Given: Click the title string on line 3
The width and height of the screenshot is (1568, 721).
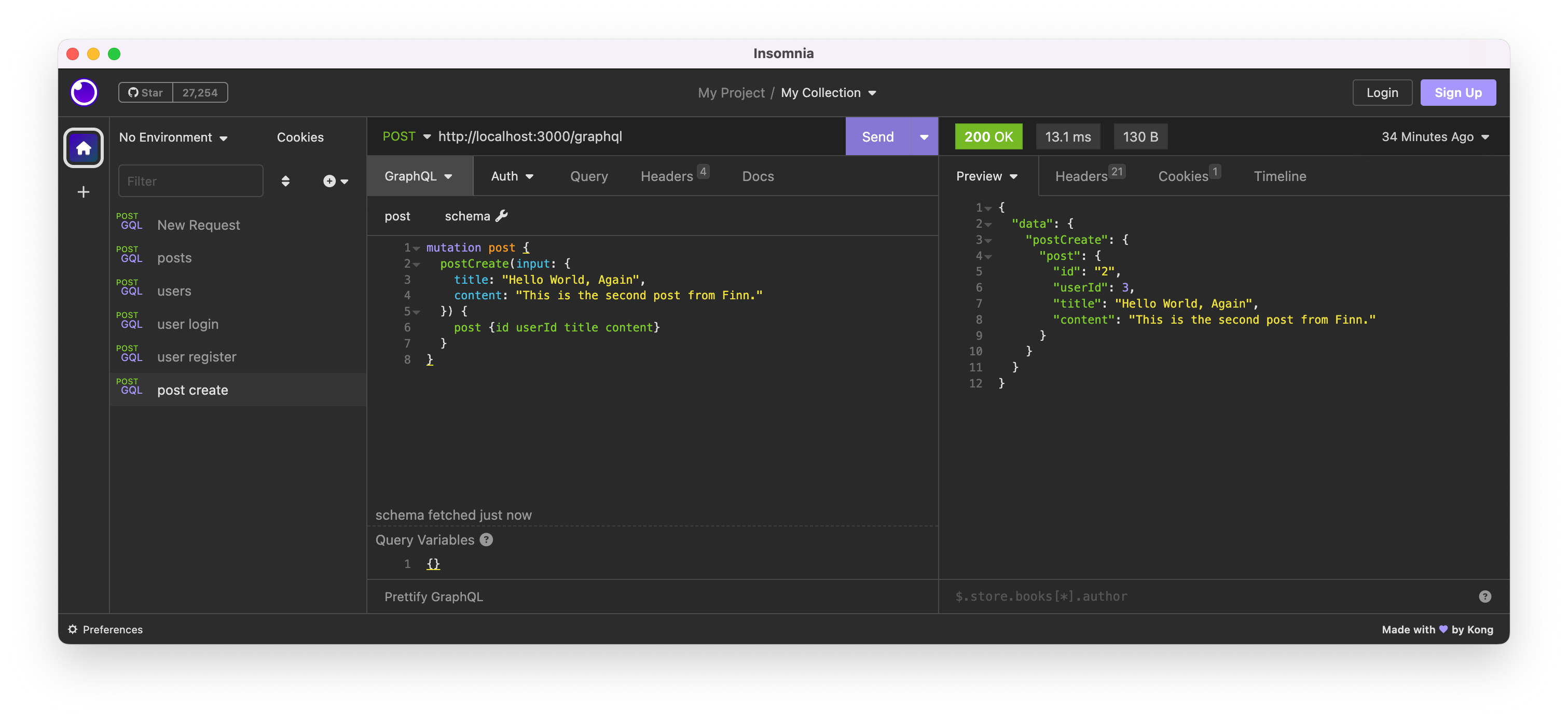Looking at the screenshot, I should [x=570, y=279].
